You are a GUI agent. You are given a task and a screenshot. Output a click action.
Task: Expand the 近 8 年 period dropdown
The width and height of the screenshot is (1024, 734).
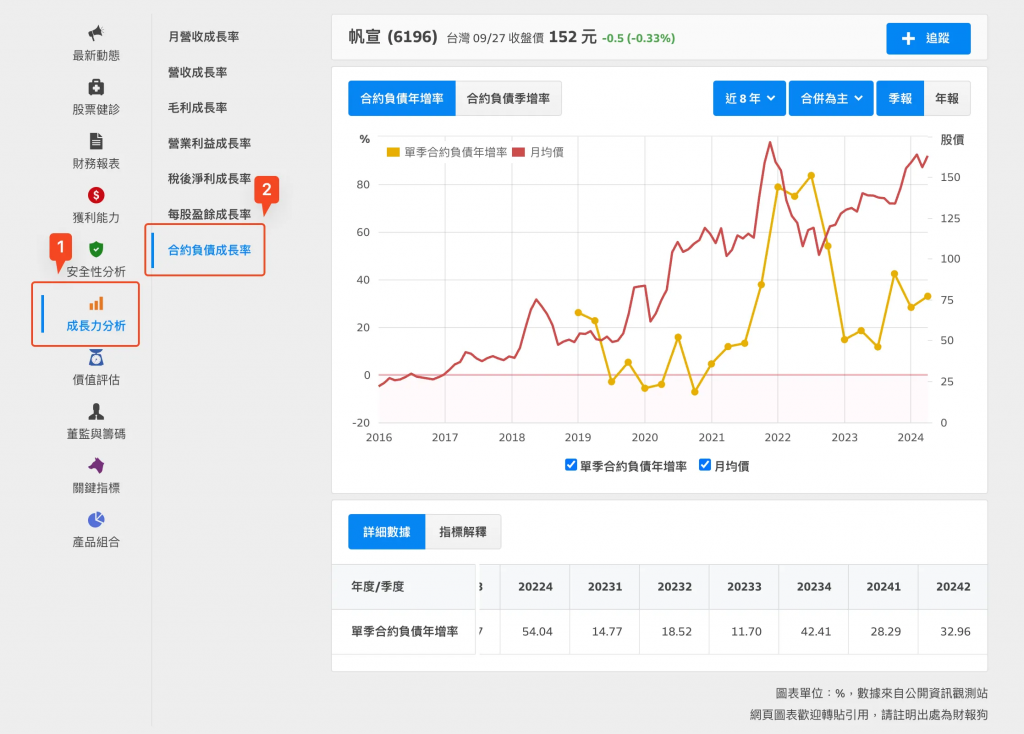(x=749, y=98)
